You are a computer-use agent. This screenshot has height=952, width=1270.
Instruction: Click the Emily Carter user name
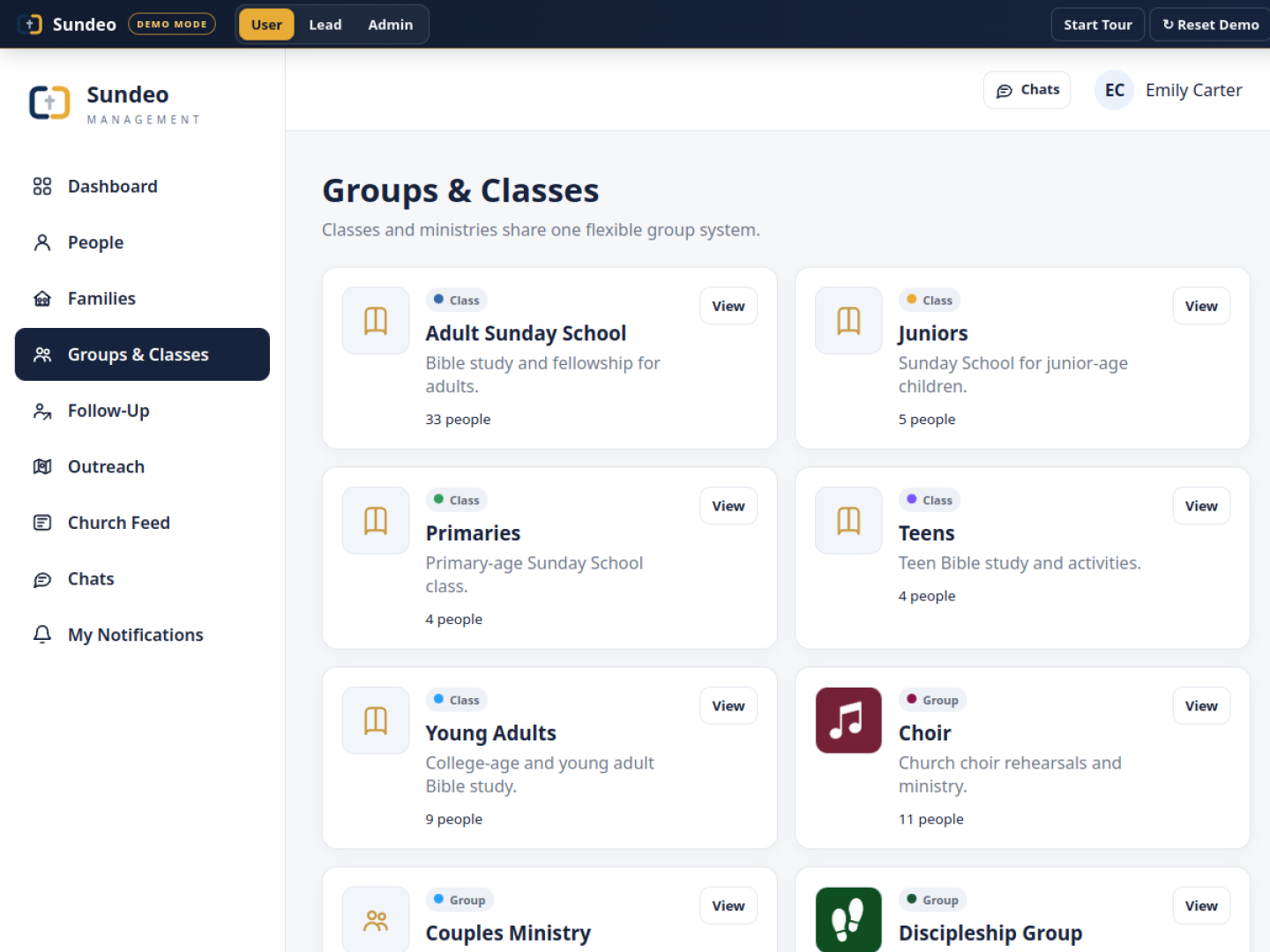click(1193, 90)
